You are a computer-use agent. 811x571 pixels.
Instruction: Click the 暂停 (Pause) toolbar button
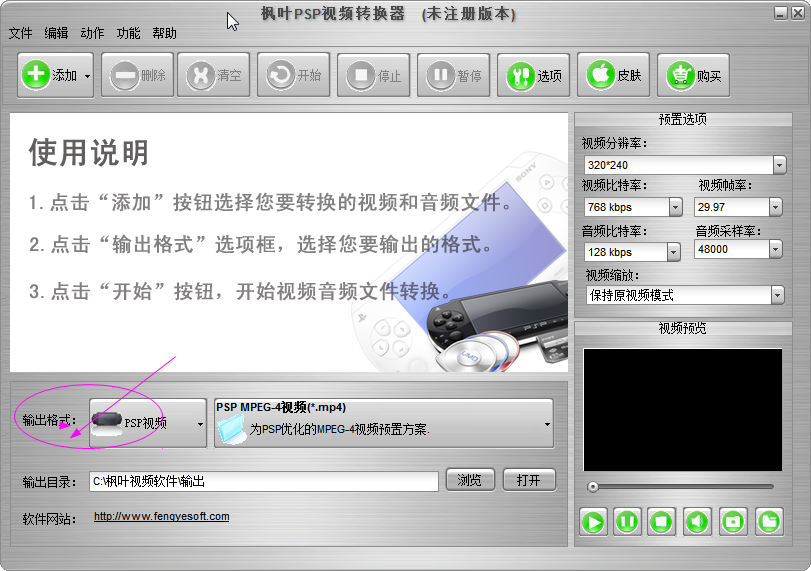453,76
